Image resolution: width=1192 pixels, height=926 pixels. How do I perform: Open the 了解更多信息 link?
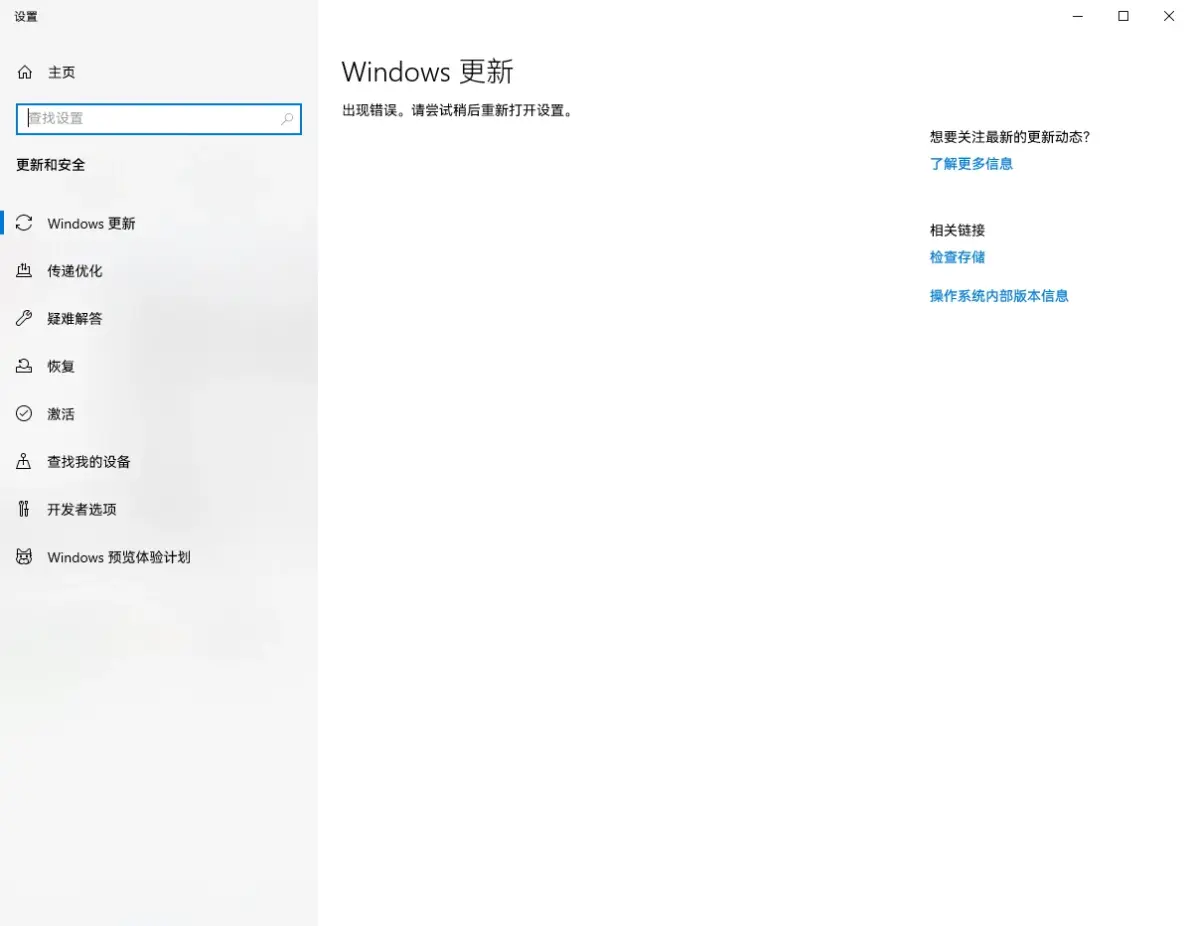pos(971,164)
